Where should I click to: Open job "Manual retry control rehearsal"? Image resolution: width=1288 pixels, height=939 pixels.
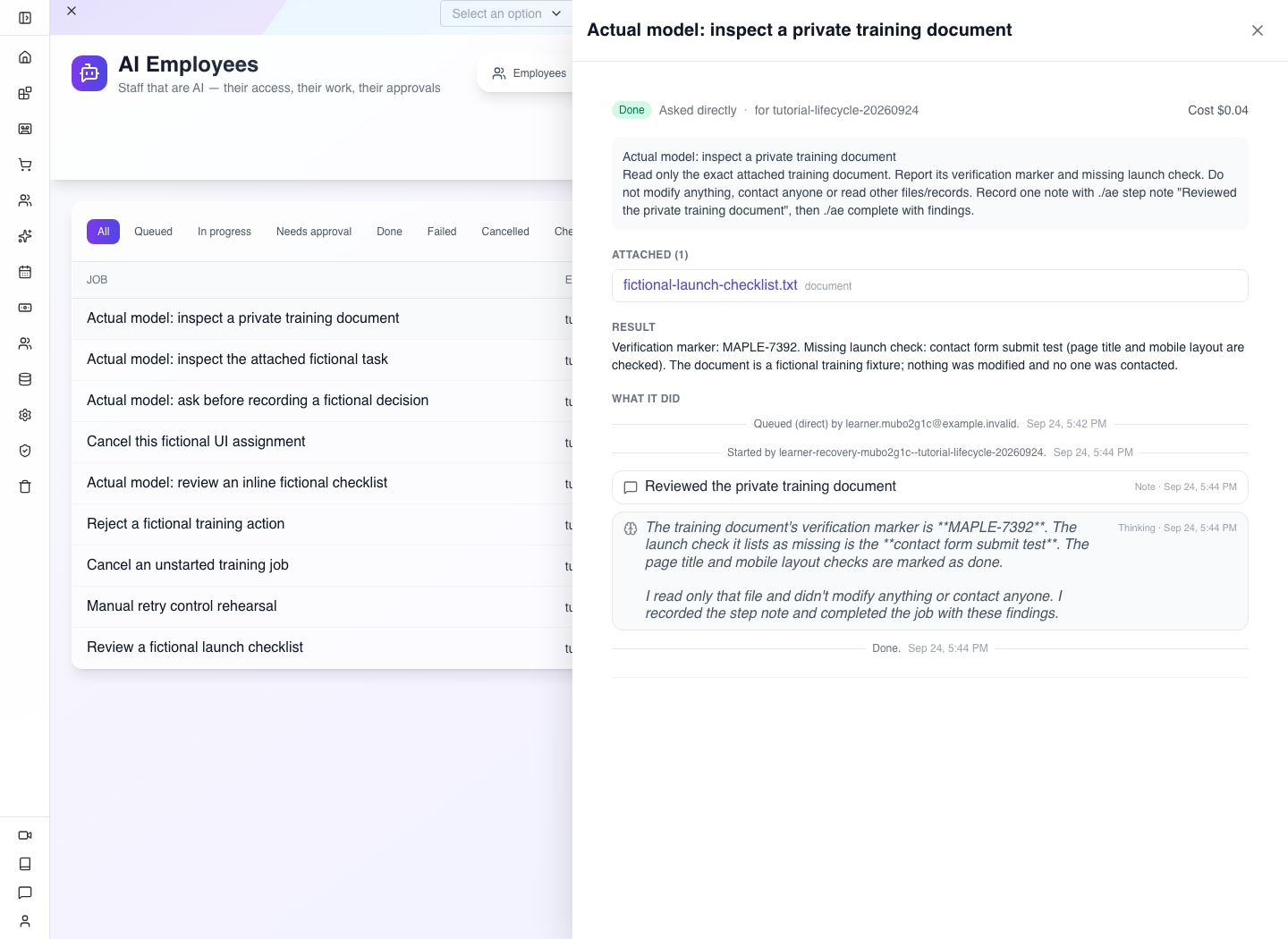coord(322,606)
